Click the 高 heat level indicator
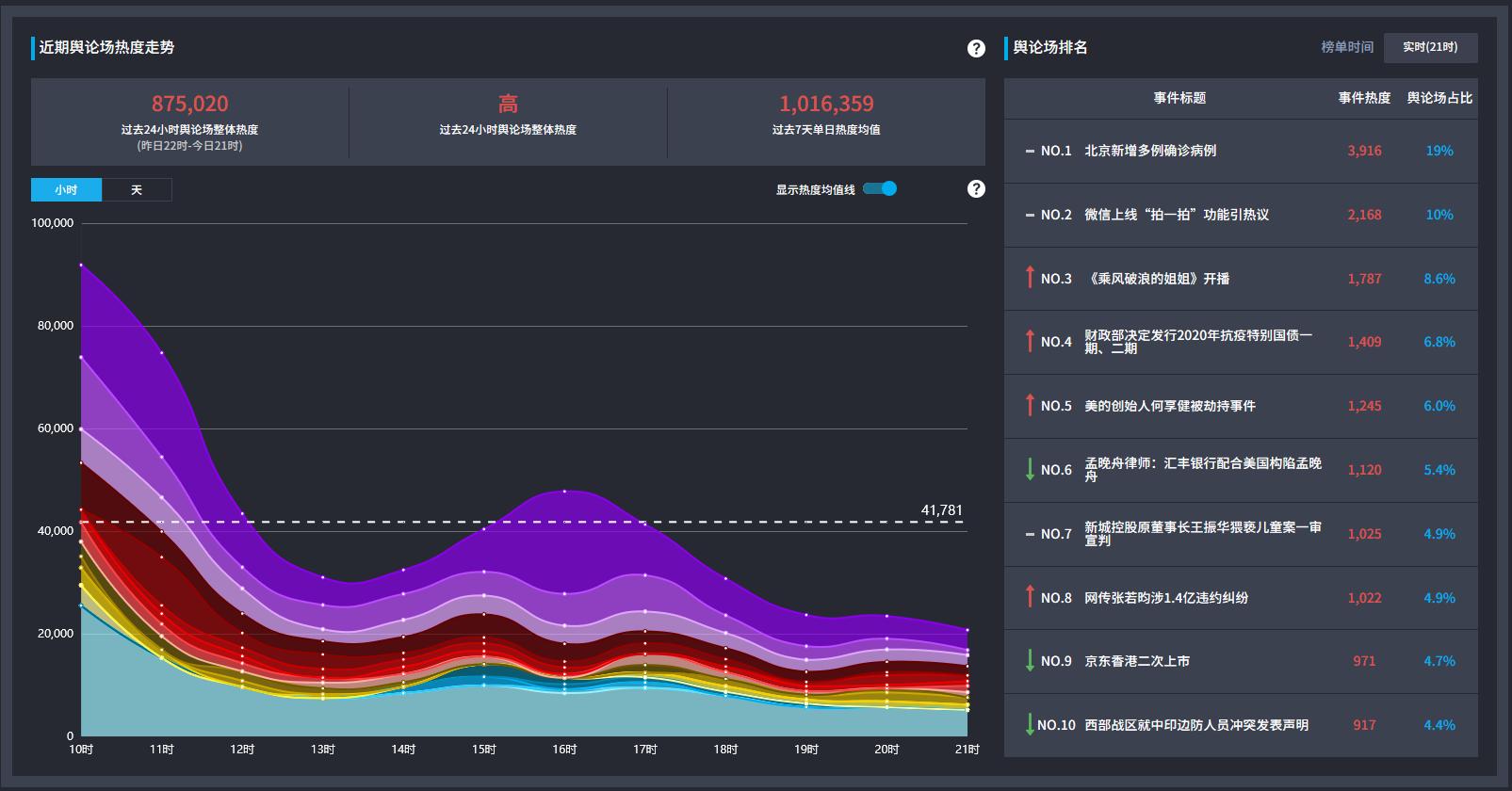This screenshot has width=1512, height=791. 508,104
